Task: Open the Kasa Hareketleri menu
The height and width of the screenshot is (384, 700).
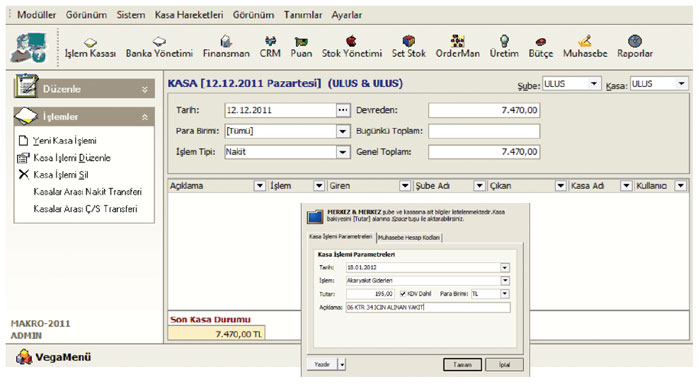Action: (x=189, y=15)
